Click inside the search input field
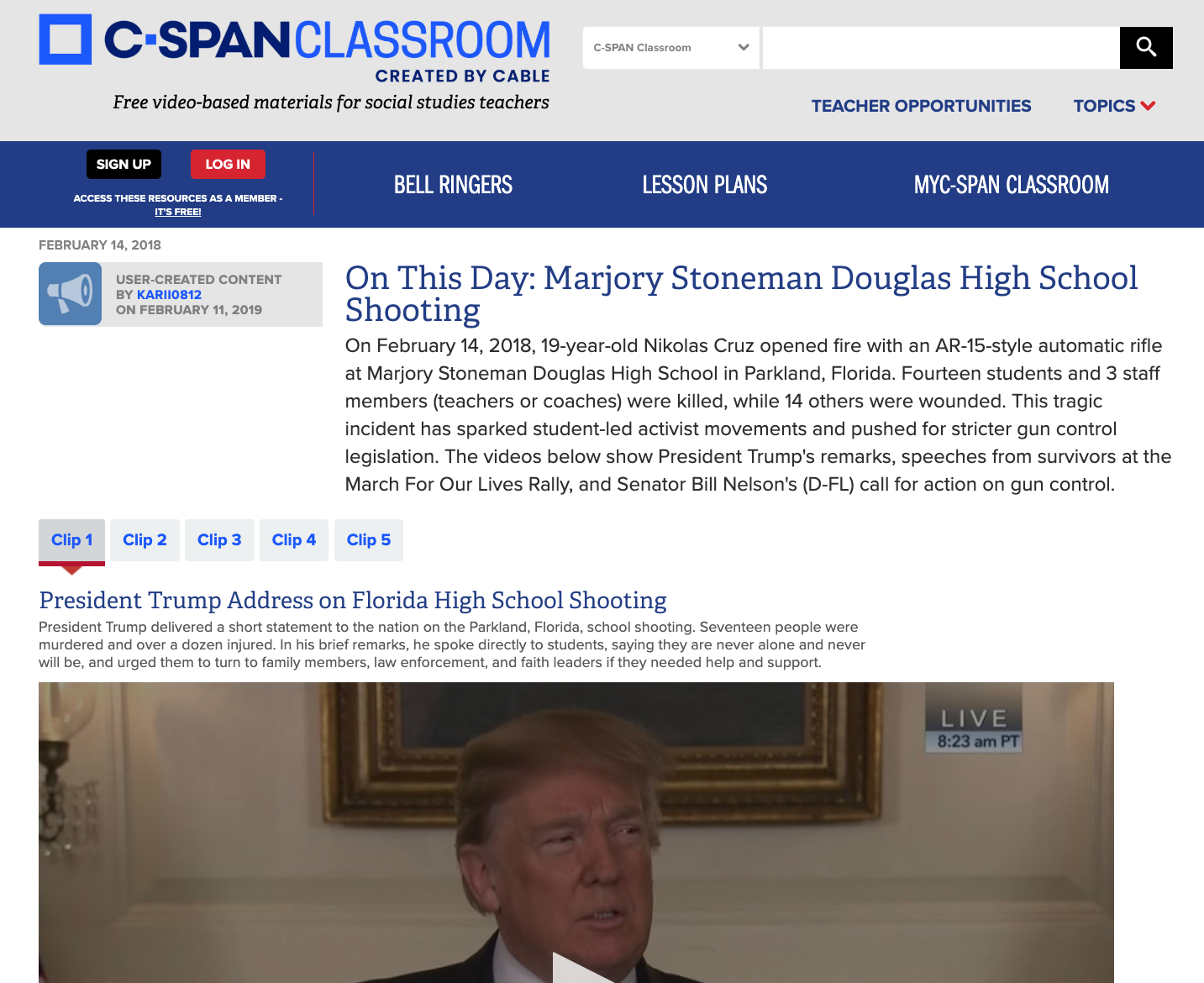The height and width of the screenshot is (983, 1204). (x=939, y=48)
